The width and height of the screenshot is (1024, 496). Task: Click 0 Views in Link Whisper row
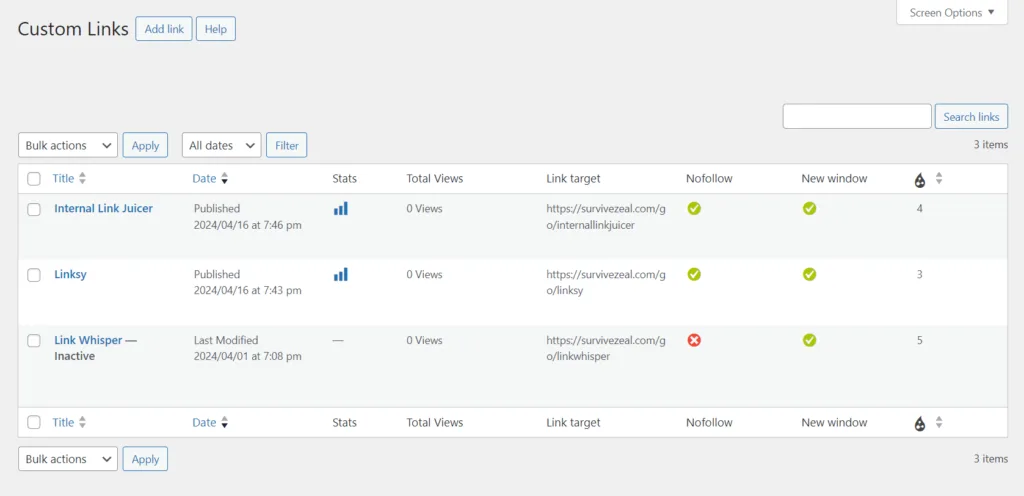click(424, 341)
